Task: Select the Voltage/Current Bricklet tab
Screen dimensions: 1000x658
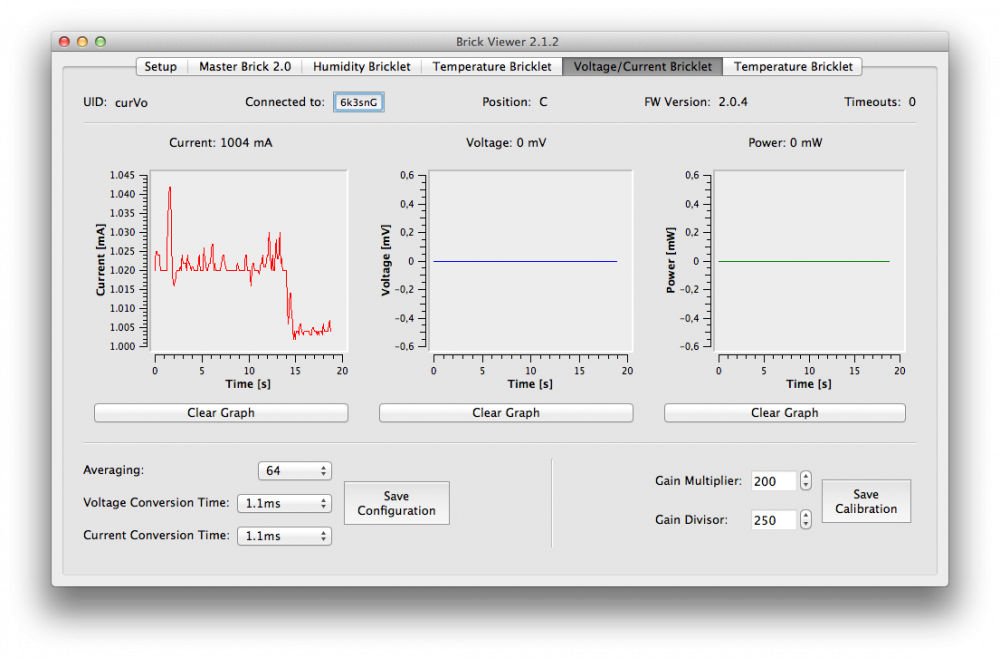Action: pos(642,67)
